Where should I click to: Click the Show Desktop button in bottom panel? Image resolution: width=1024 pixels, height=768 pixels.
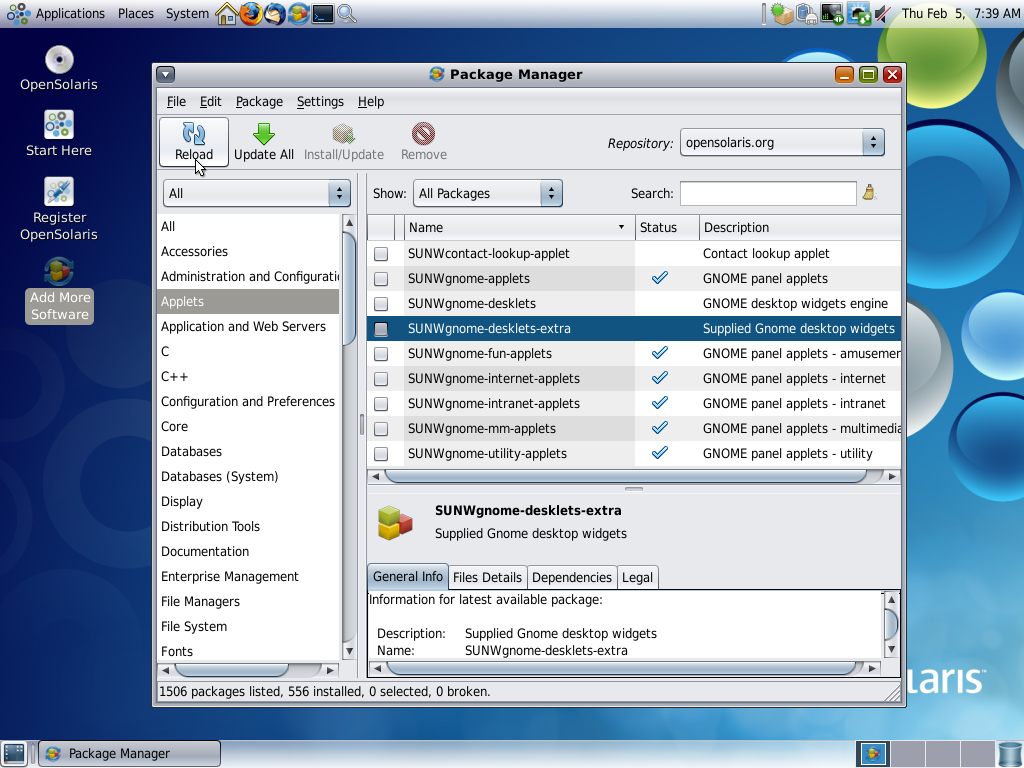point(14,753)
